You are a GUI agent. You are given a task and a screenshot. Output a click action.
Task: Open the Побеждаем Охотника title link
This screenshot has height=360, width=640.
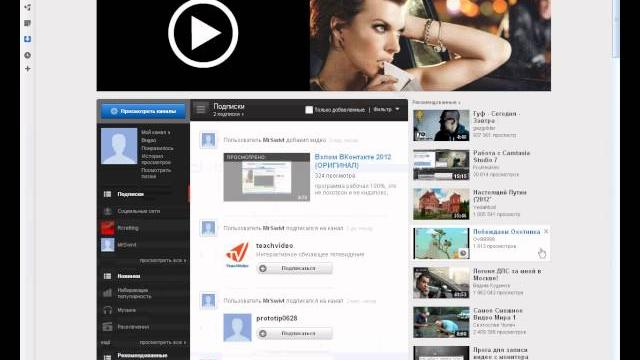(507, 231)
